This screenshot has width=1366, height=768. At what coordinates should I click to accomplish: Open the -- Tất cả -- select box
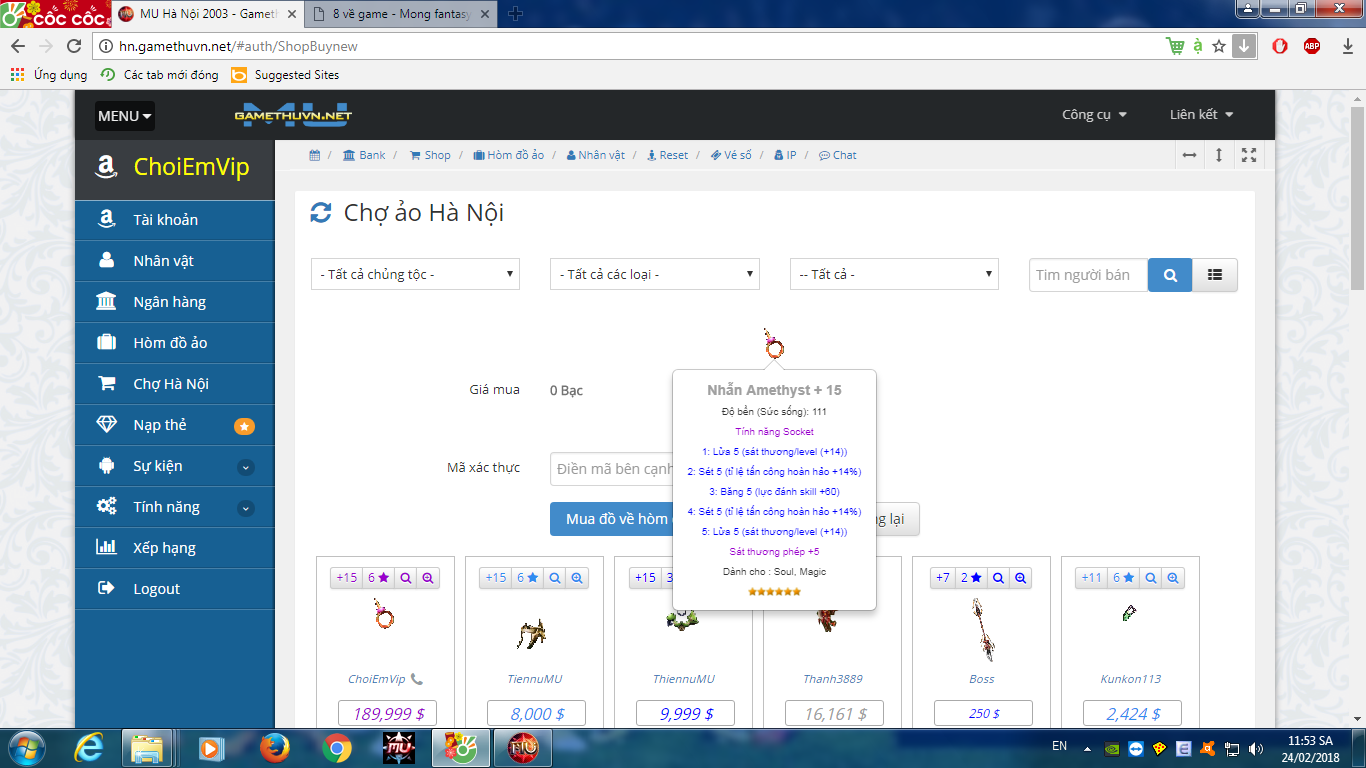[894, 274]
